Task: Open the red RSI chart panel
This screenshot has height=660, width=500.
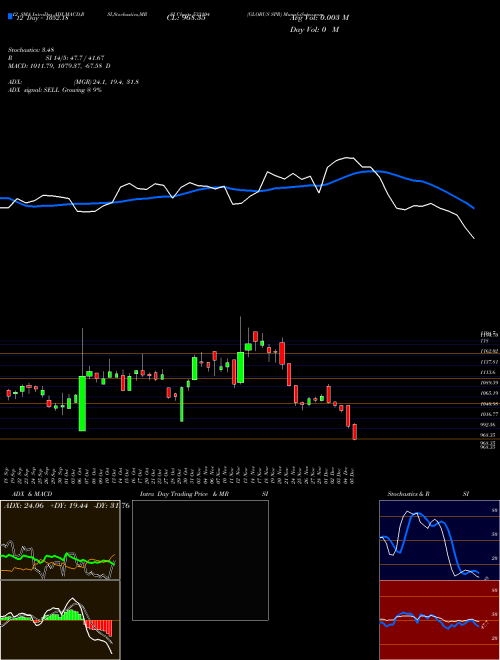Action: (439, 620)
